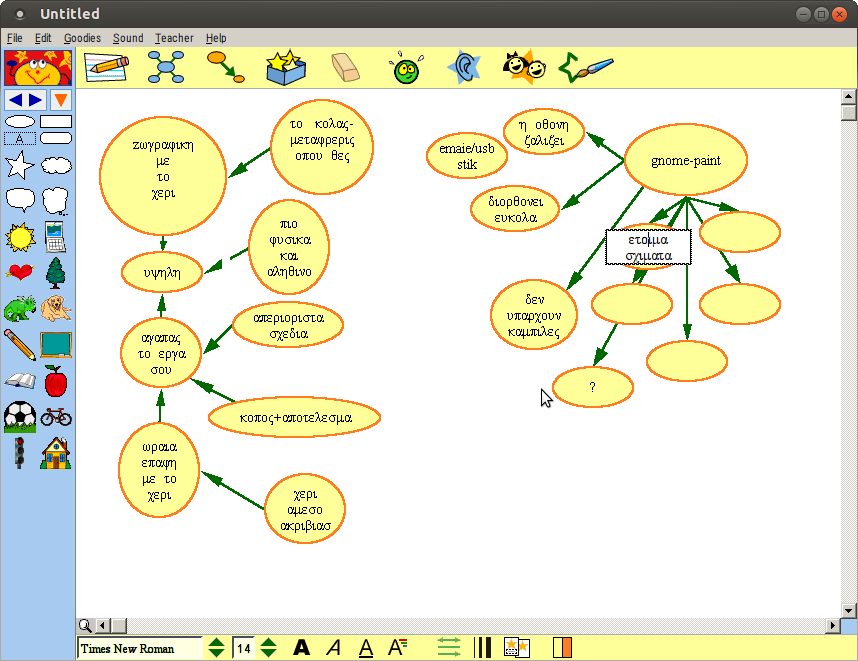Pick the pencil symbol in the palette
858x661 pixels.
tap(20, 345)
